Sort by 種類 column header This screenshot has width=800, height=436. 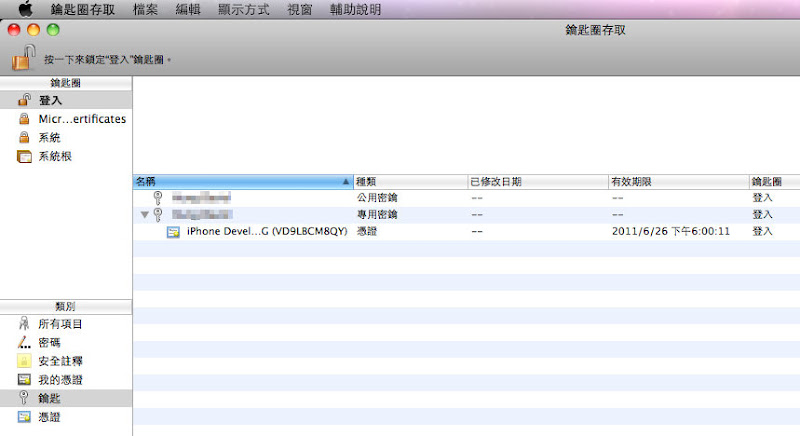pos(410,182)
